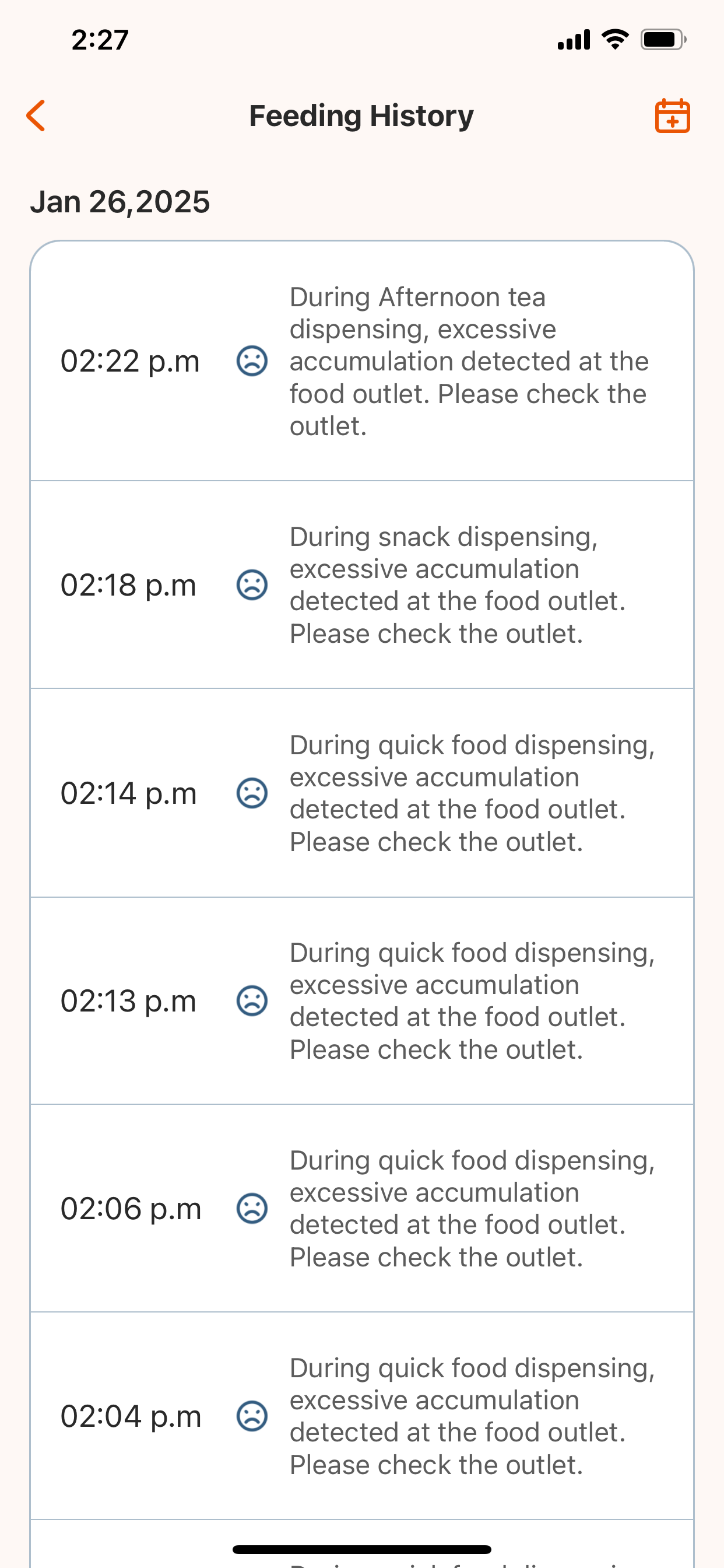Tap sad face icon at 02:04 p.m
This screenshot has width=724, height=1568.
tap(252, 1416)
